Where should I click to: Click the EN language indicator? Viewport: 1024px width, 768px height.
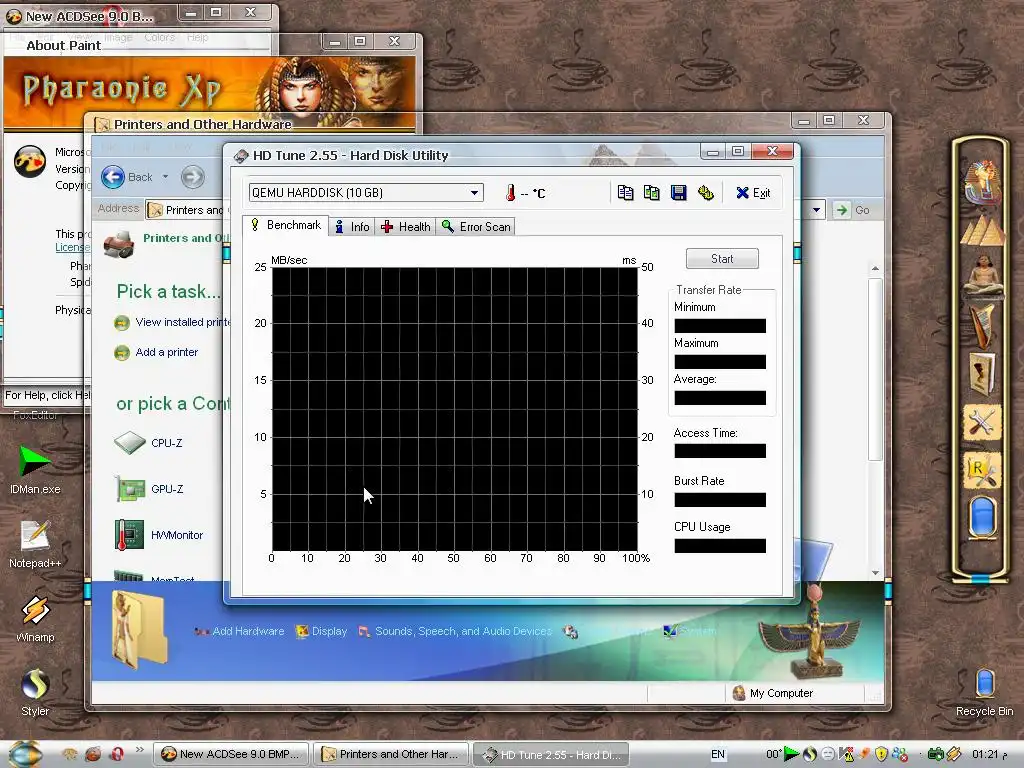(718, 754)
